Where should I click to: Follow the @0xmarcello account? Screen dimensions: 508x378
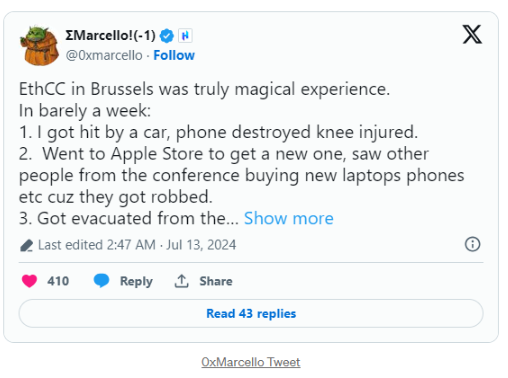pos(174,55)
